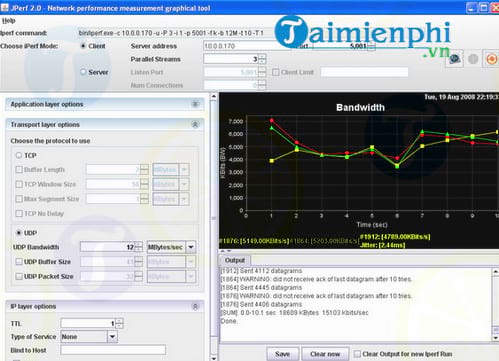This screenshot has height=361, width=499.
Task: Click the UDP Buffer Size spinner arrows
Action: pyautogui.click(x=139, y=262)
